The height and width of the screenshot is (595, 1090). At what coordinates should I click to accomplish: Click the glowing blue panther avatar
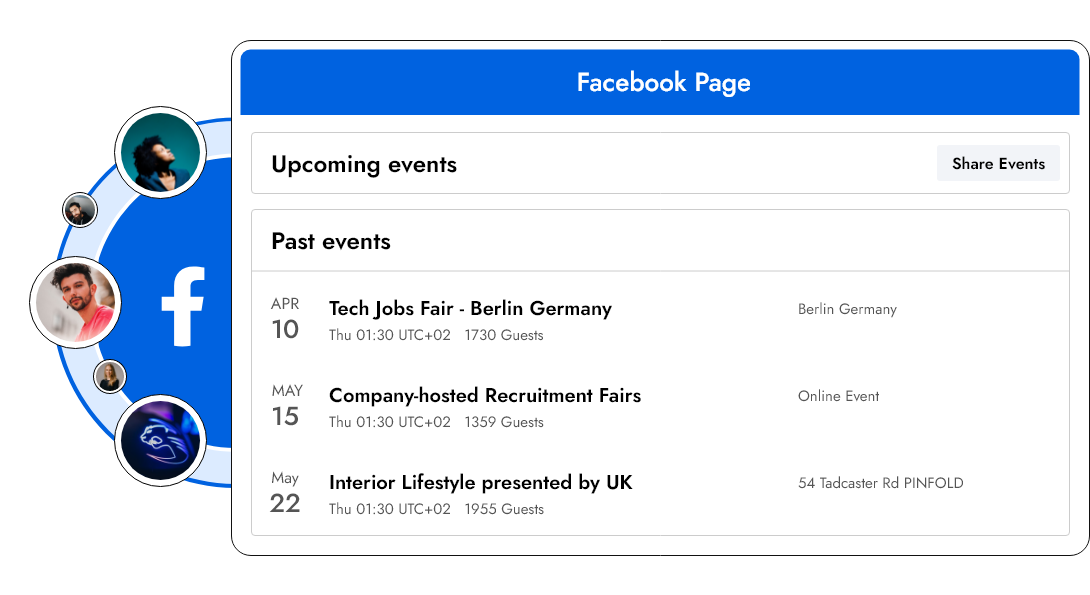pyautogui.click(x=161, y=441)
